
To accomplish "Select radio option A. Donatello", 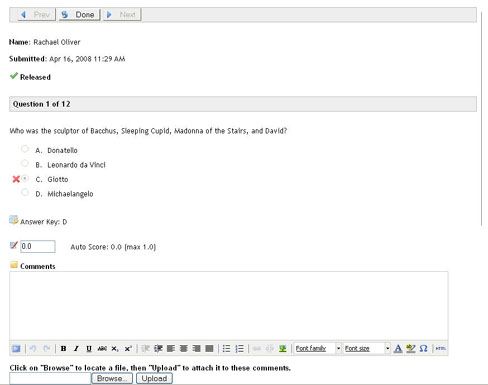I will click(25, 149).
